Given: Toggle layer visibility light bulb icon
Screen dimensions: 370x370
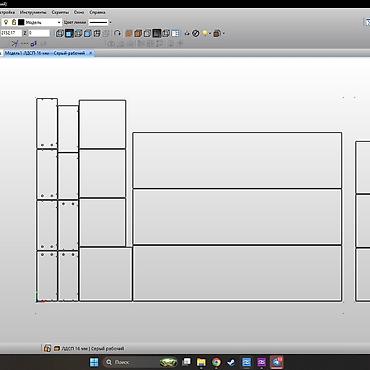Looking at the screenshot, I should [6, 22].
